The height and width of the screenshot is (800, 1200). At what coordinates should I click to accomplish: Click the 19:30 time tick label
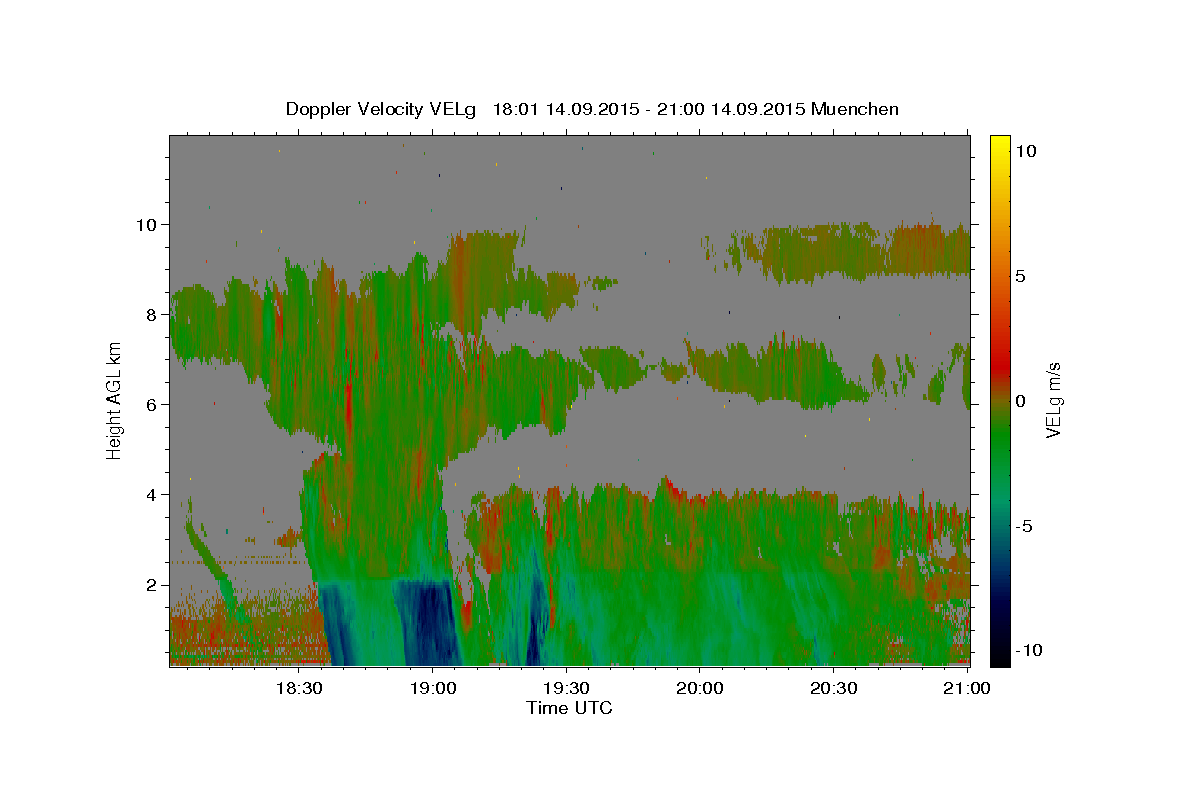pos(566,689)
